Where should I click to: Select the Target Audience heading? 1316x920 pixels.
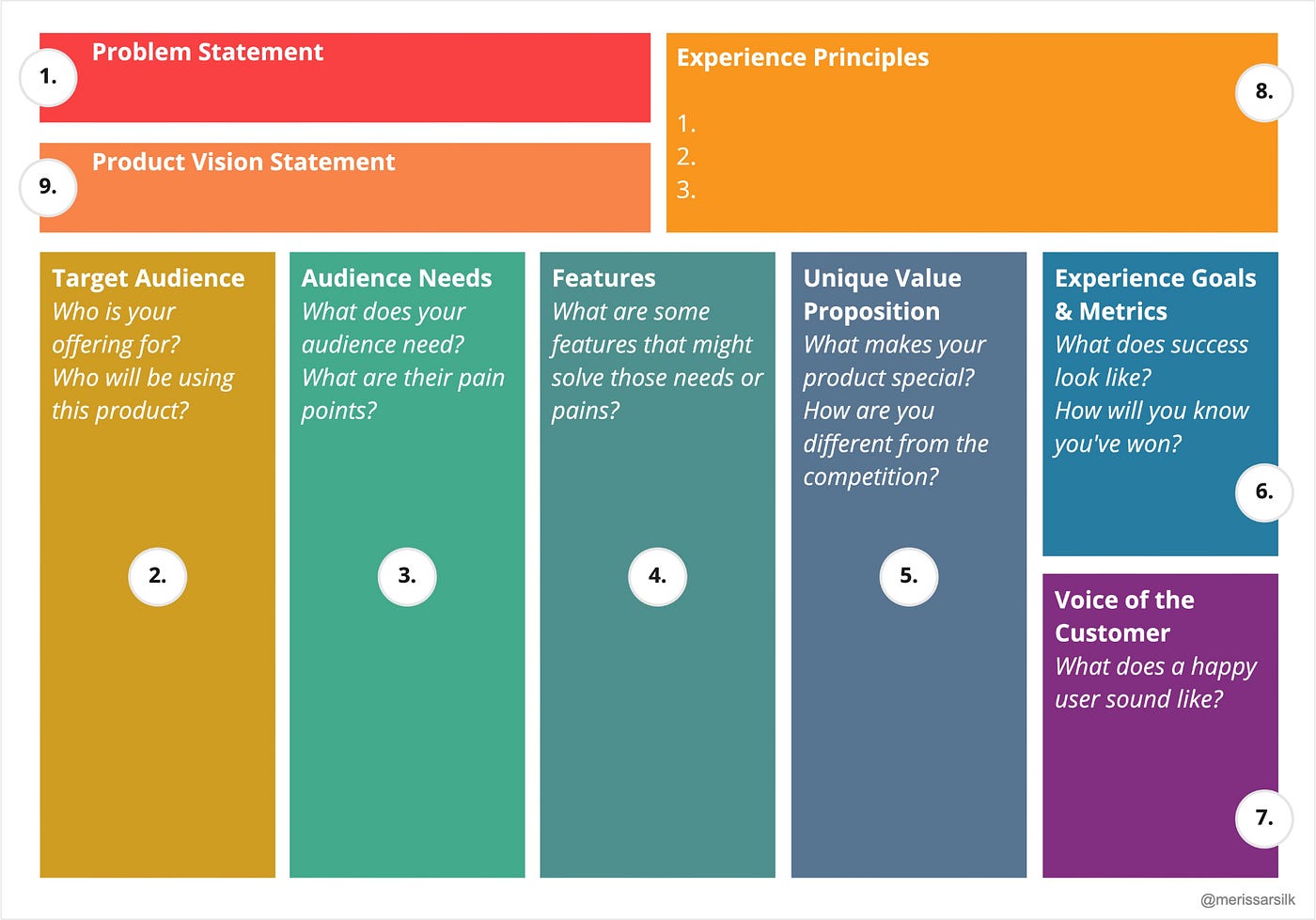pos(149,278)
